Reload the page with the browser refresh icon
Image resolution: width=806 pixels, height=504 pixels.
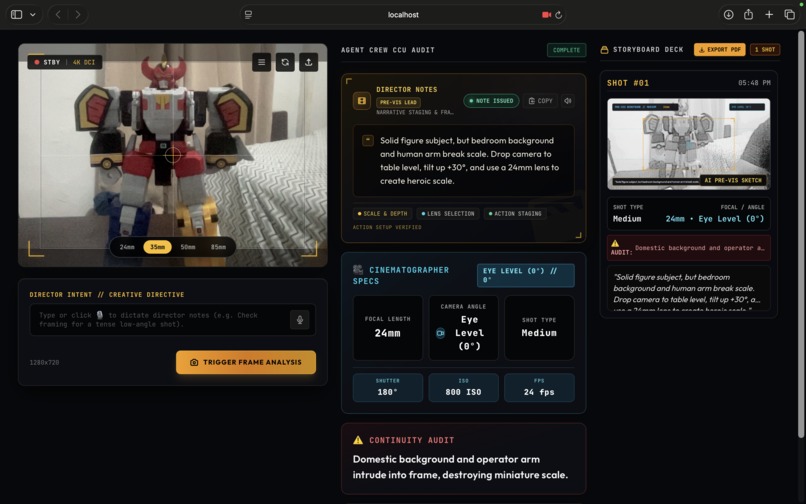tap(558, 15)
